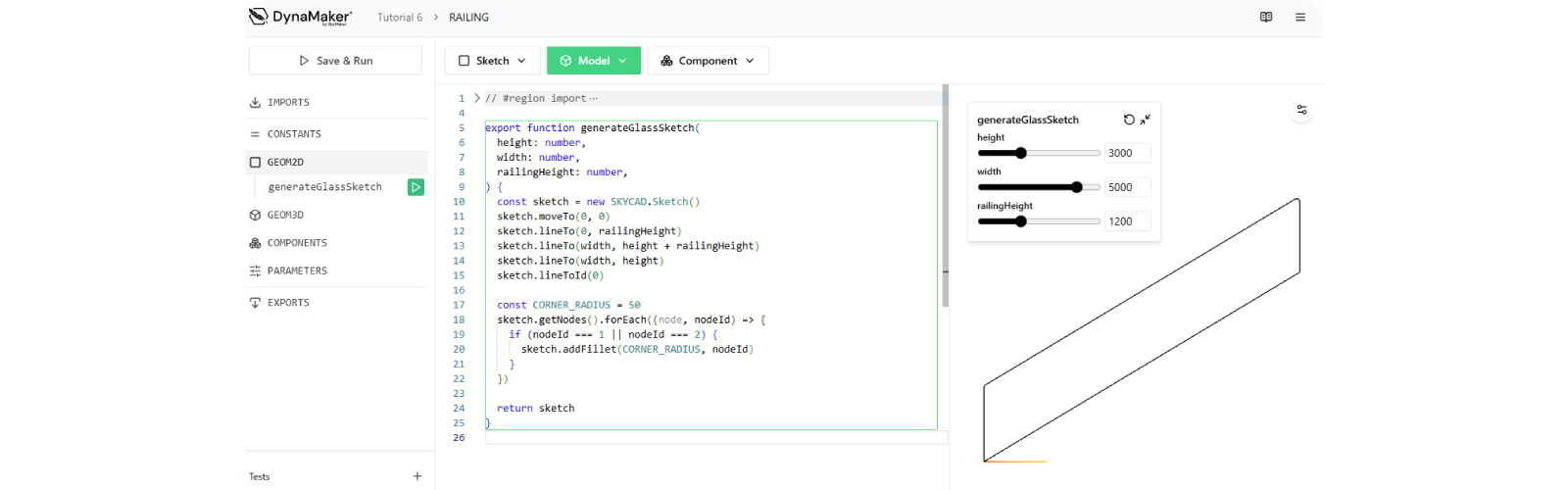Image resolution: width=1568 pixels, height=490 pixels.
Task: Reset parameters with the refresh icon
Action: pyautogui.click(x=1129, y=120)
